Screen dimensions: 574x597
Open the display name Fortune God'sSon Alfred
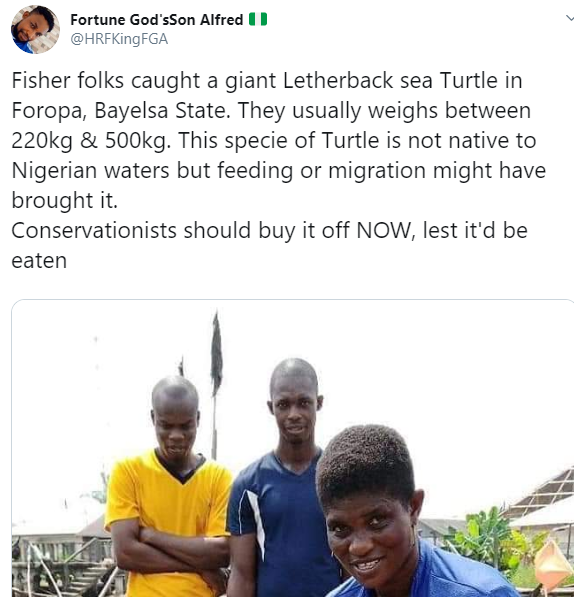point(156,19)
